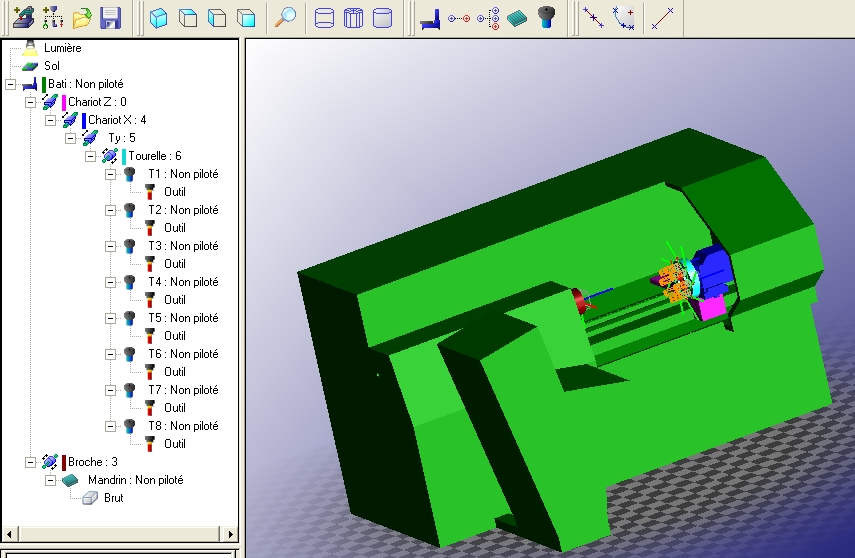This screenshot has height=558, width=855.
Task: Click the branching multi-axis link icon
Action: [x=488, y=19]
